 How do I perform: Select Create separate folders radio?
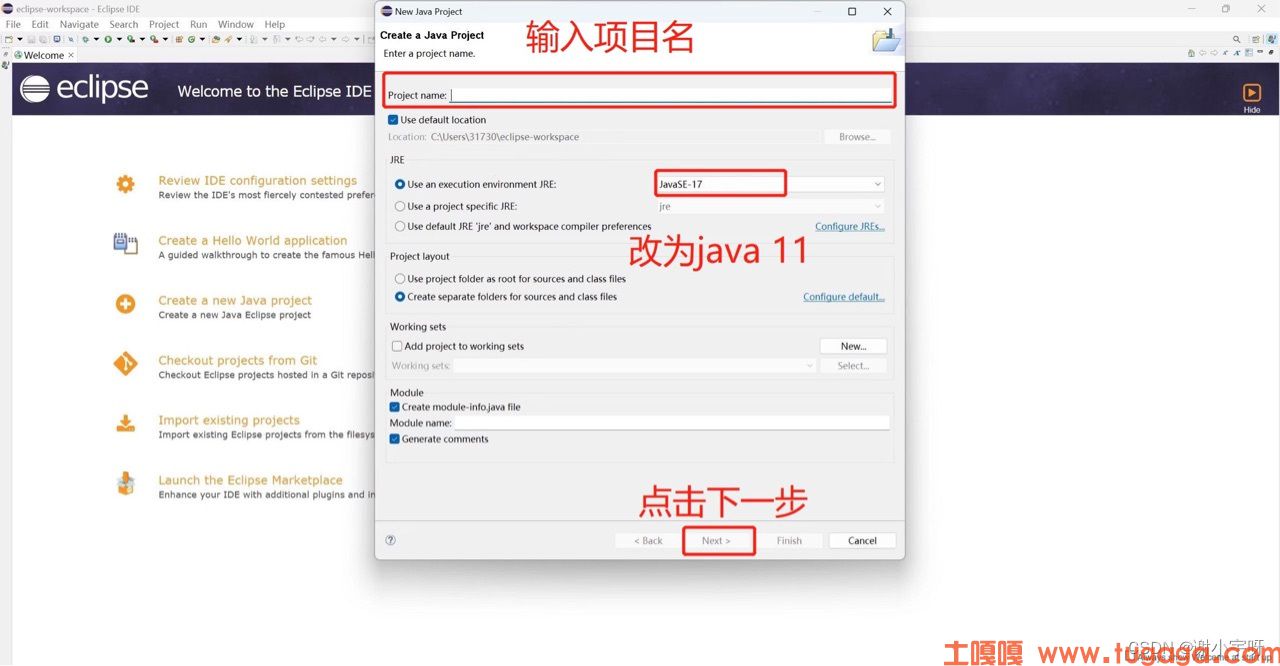tap(400, 297)
